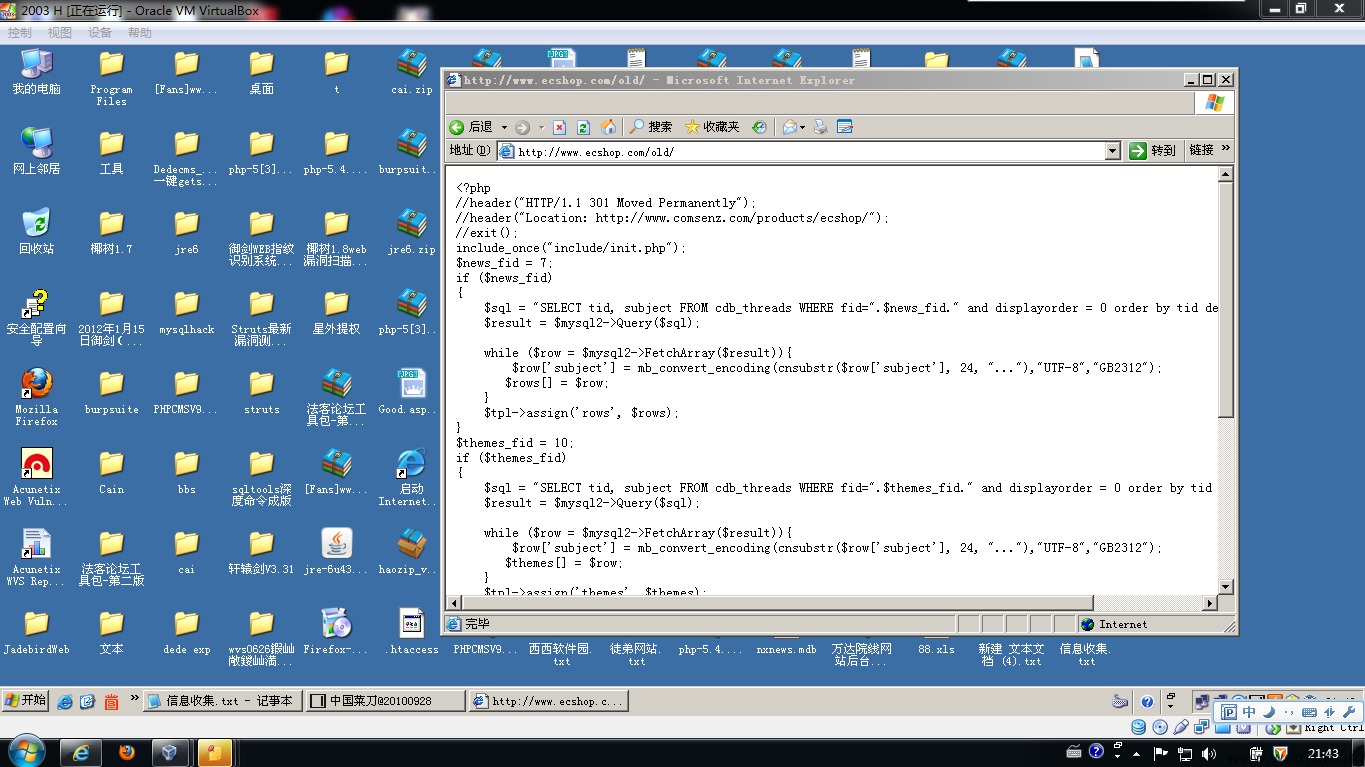Select the burpsuite folder icon
The image size is (1365, 767).
(112, 392)
